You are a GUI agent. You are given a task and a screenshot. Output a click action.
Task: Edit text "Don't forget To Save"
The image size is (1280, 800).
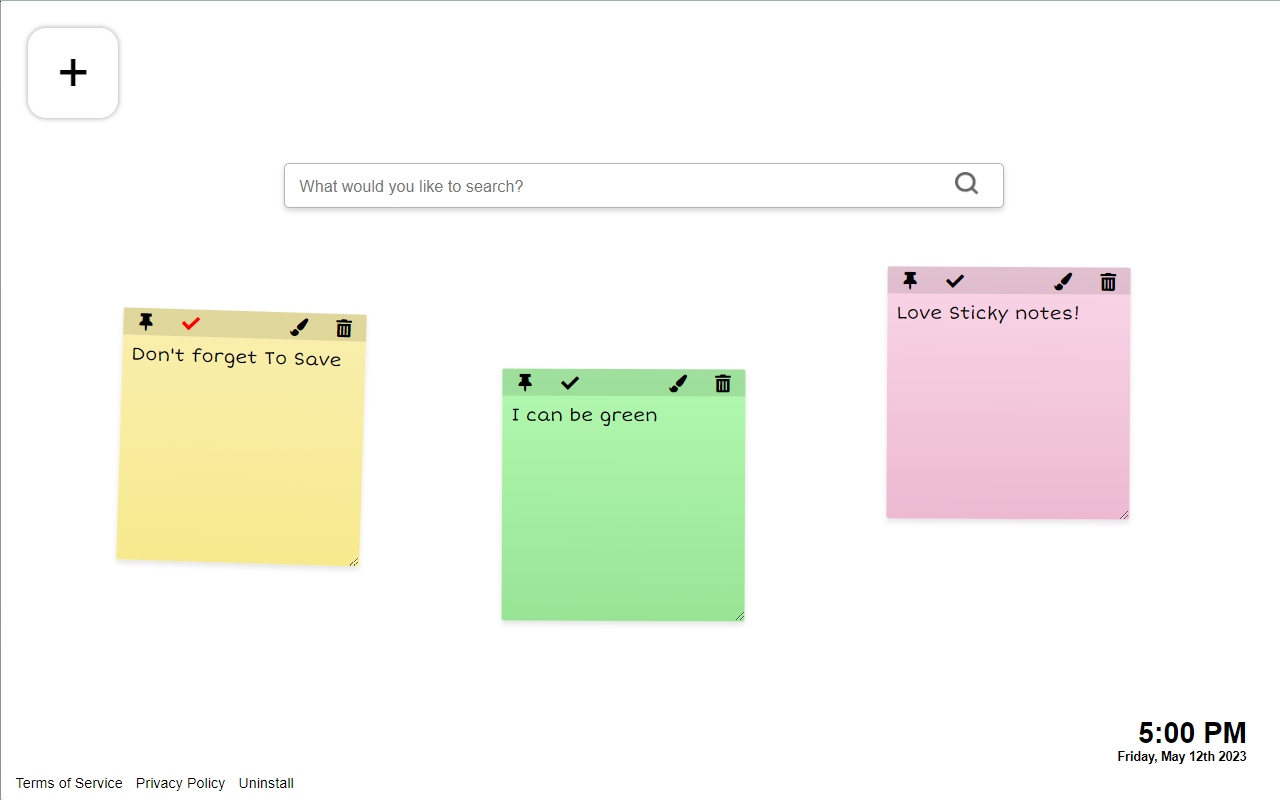[236, 356]
